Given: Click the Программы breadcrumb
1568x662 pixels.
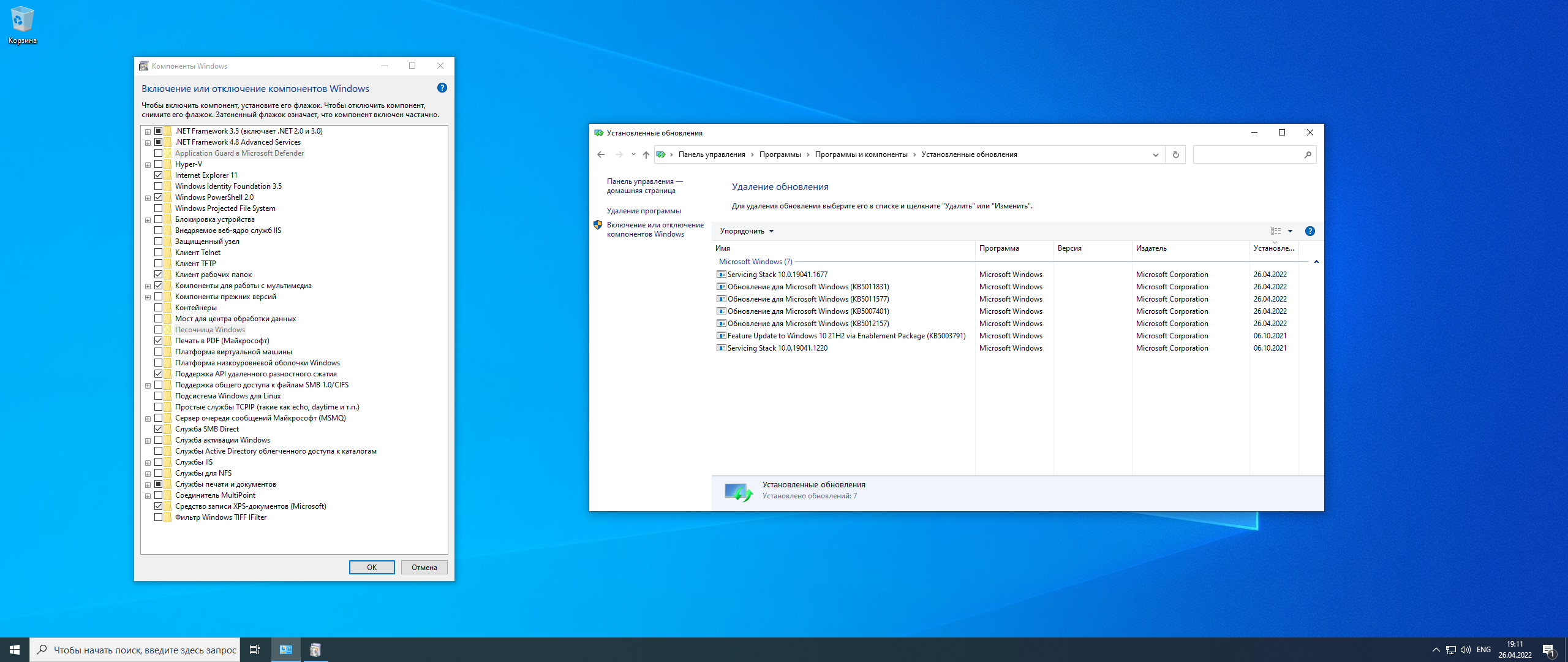Looking at the screenshot, I should pyautogui.click(x=780, y=154).
